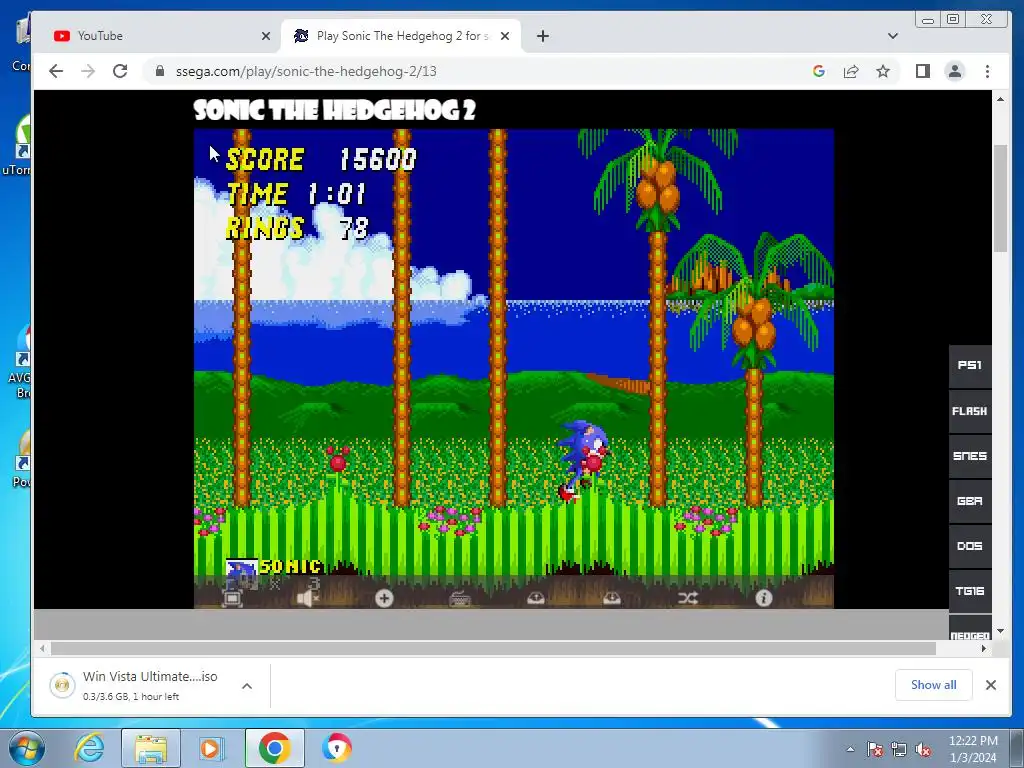
Task: Open the Chrome three-dot menu
Action: [987, 71]
